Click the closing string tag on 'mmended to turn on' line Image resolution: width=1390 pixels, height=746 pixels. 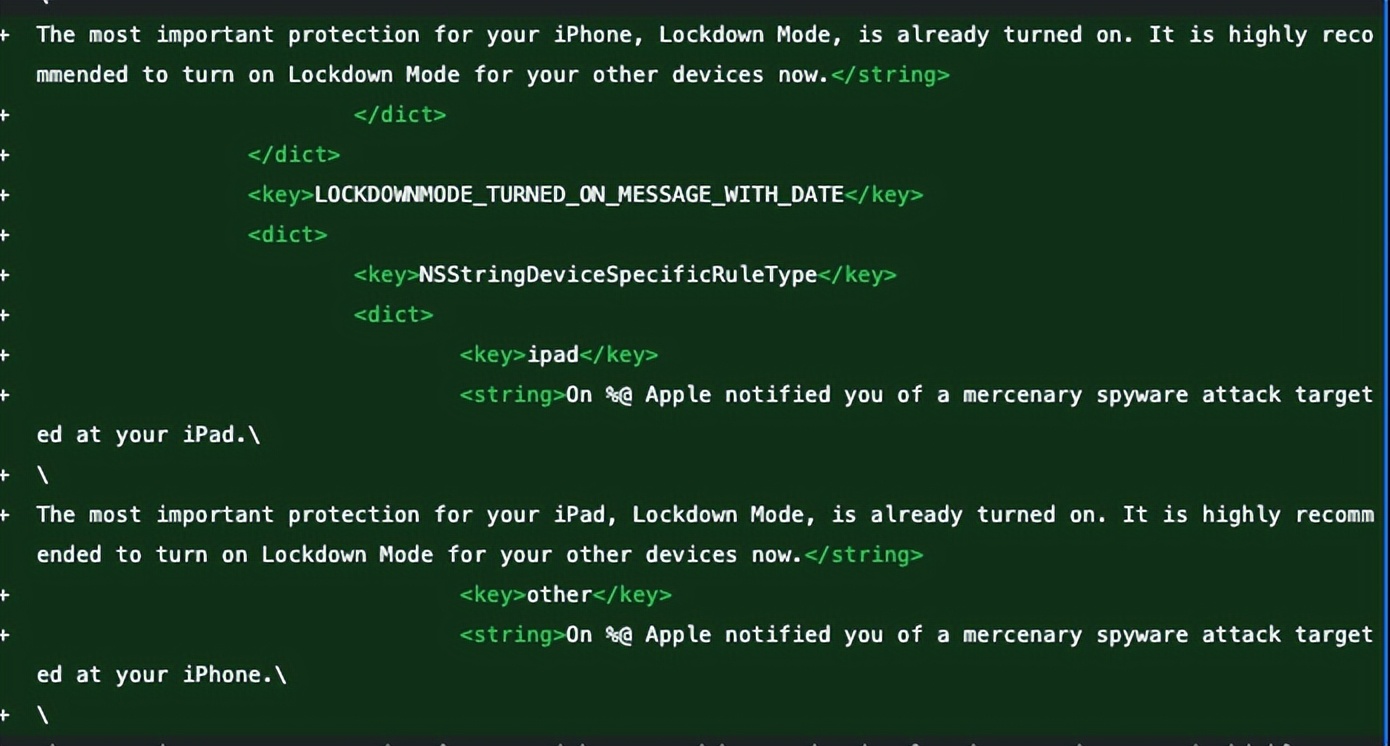click(890, 74)
